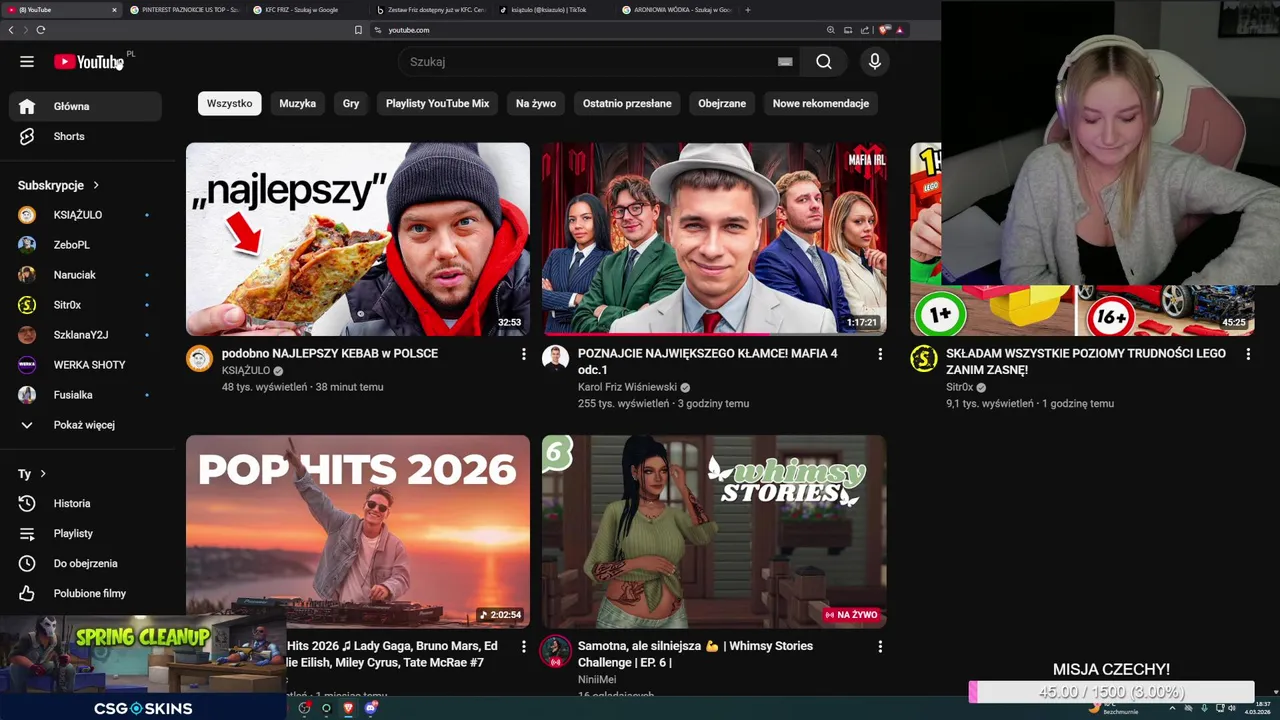The width and height of the screenshot is (1280, 720).
Task: Open Polubione filmy liked videos
Action: [85, 593]
